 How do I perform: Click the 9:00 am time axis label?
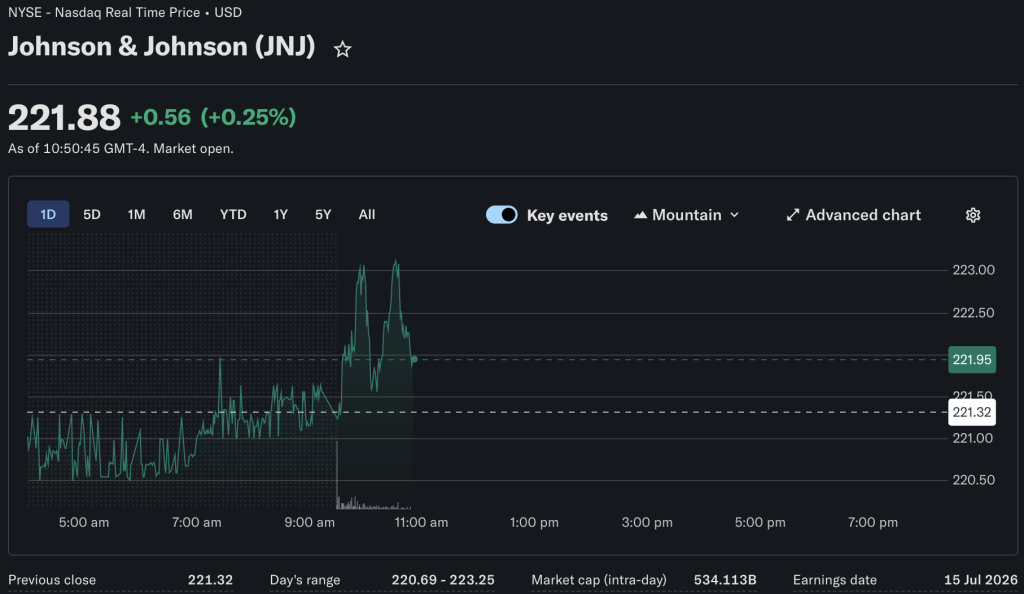(310, 522)
